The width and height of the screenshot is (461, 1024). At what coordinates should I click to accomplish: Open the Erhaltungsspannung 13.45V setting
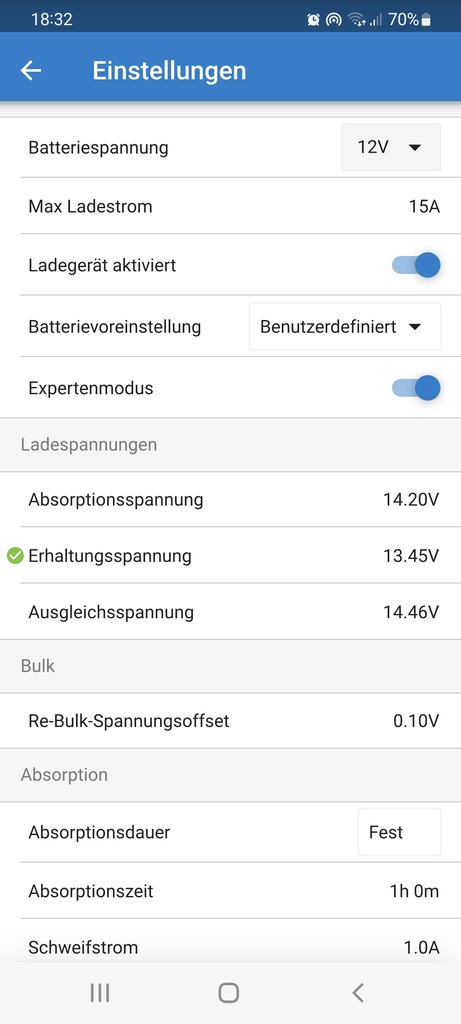click(x=230, y=556)
